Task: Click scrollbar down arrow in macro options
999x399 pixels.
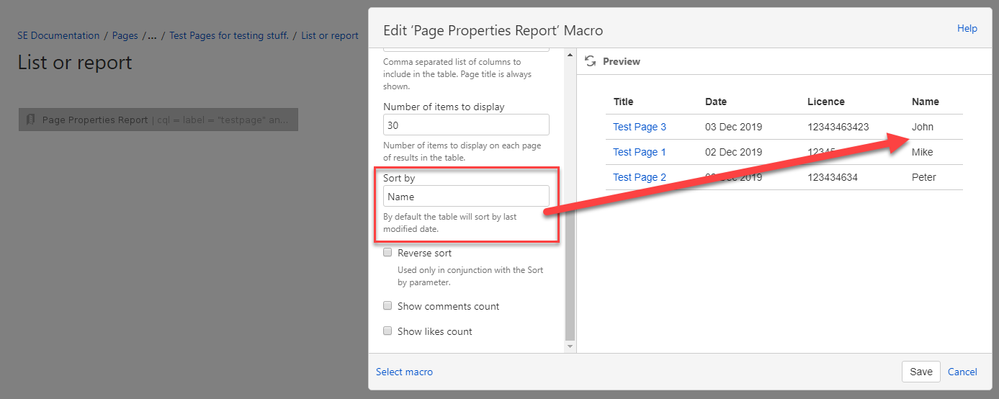Action: coord(570,347)
